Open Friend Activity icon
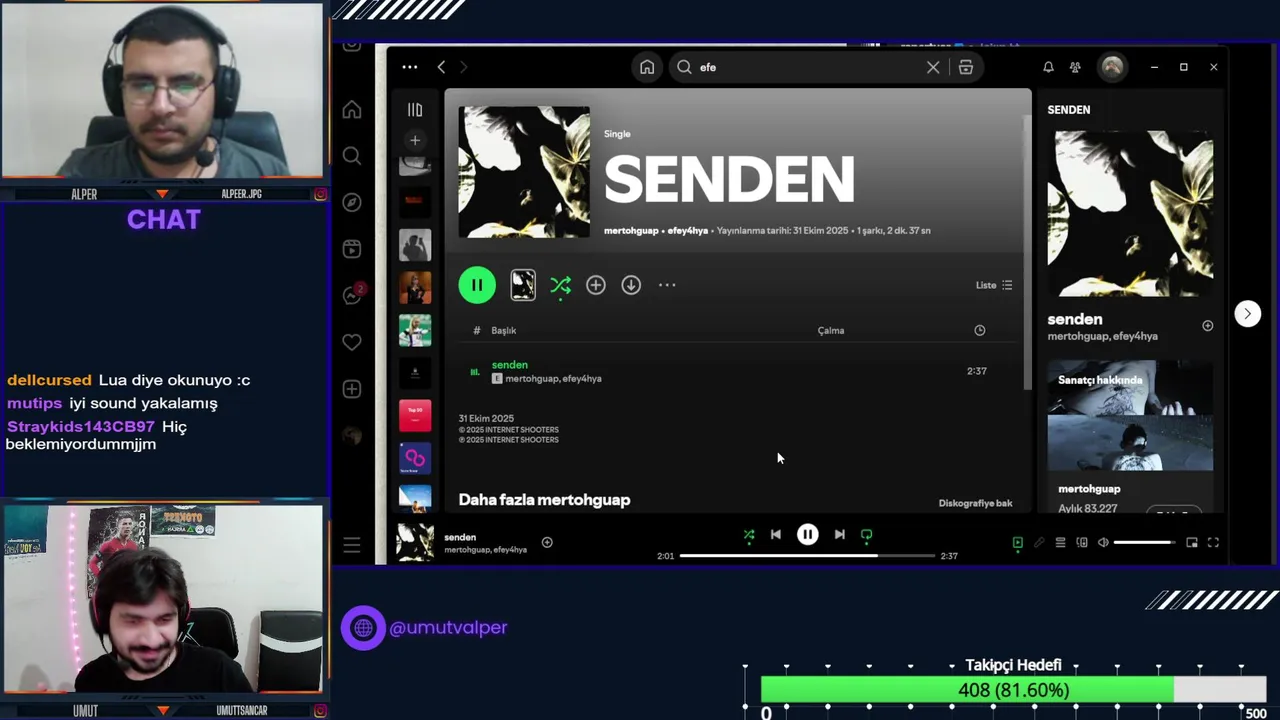Image resolution: width=1280 pixels, height=720 pixels. pyautogui.click(x=1075, y=67)
